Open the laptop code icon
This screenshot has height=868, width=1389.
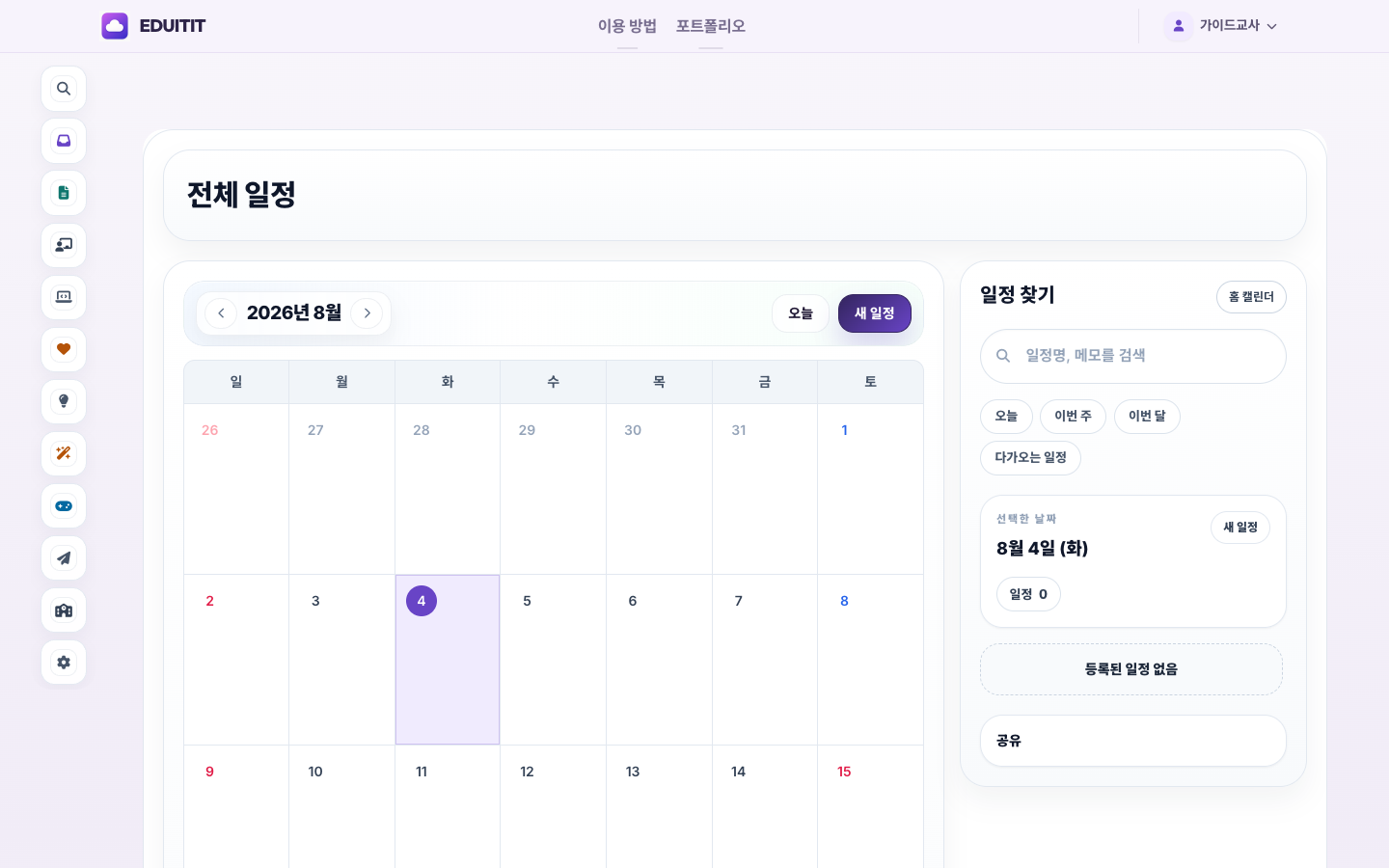click(x=64, y=297)
